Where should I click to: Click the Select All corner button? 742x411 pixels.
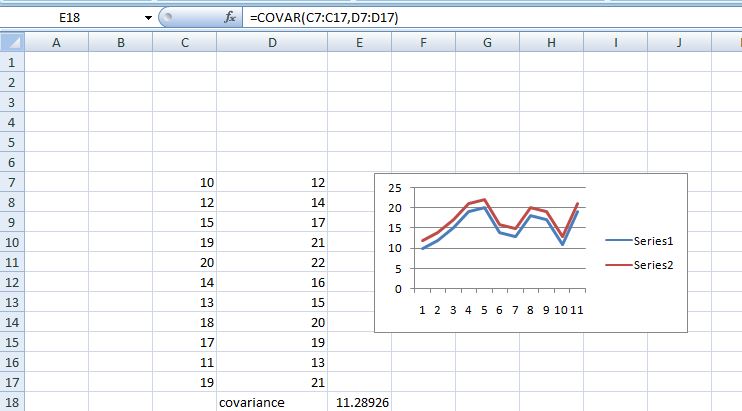pyautogui.click(x=11, y=41)
